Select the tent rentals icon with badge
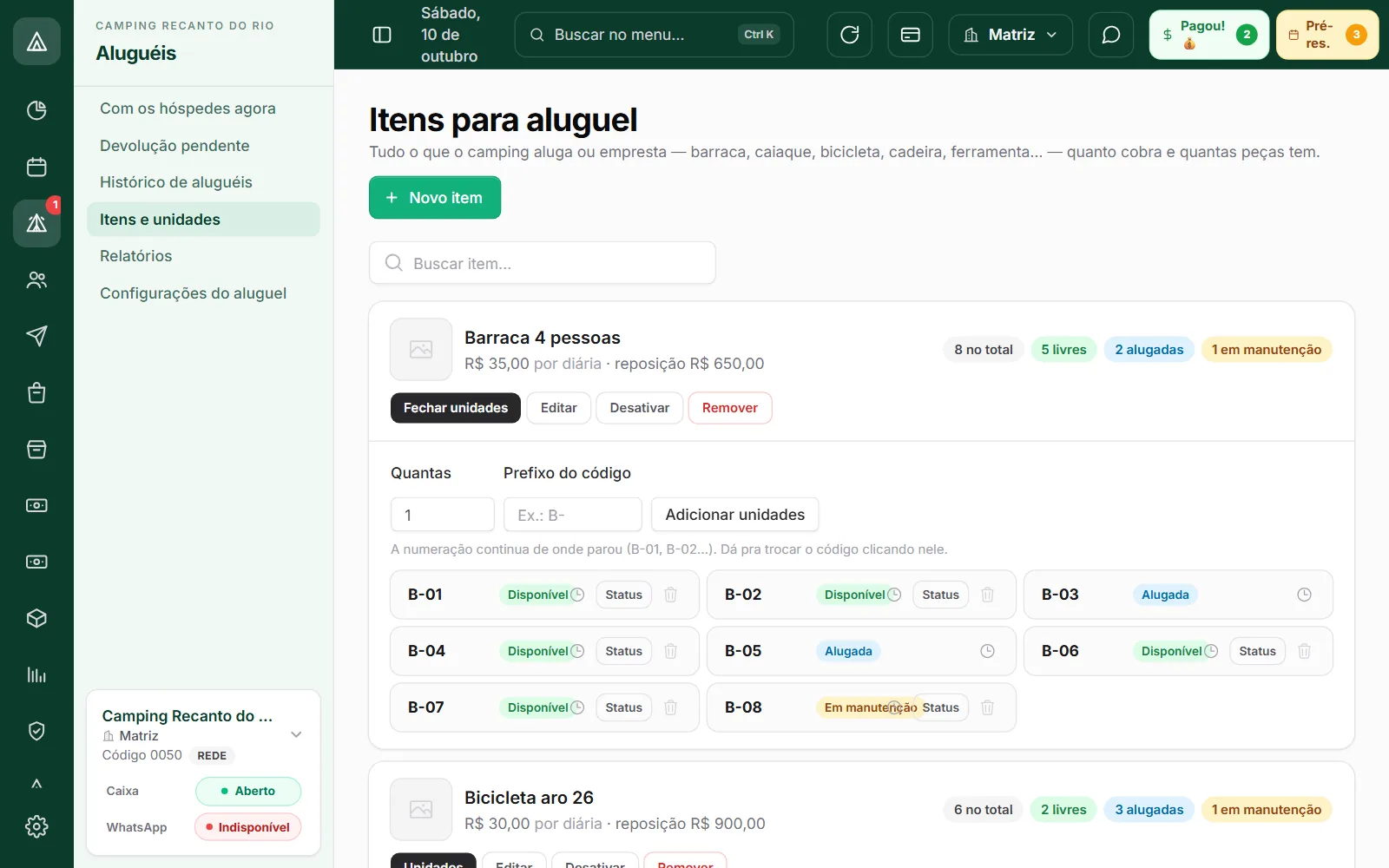The height and width of the screenshot is (868, 1389). (x=36, y=223)
